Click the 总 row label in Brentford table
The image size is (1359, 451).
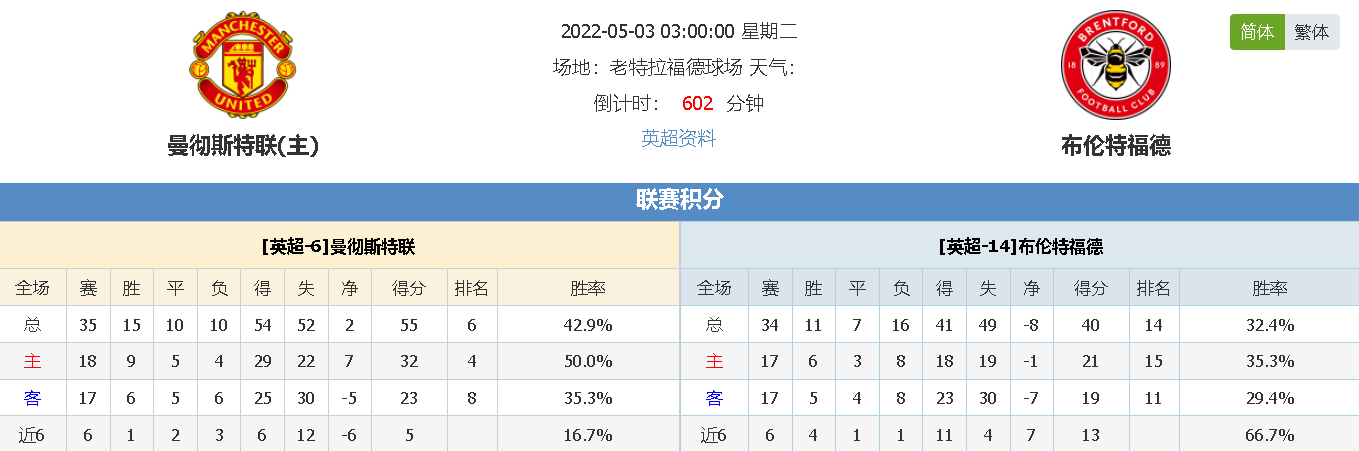click(x=714, y=325)
